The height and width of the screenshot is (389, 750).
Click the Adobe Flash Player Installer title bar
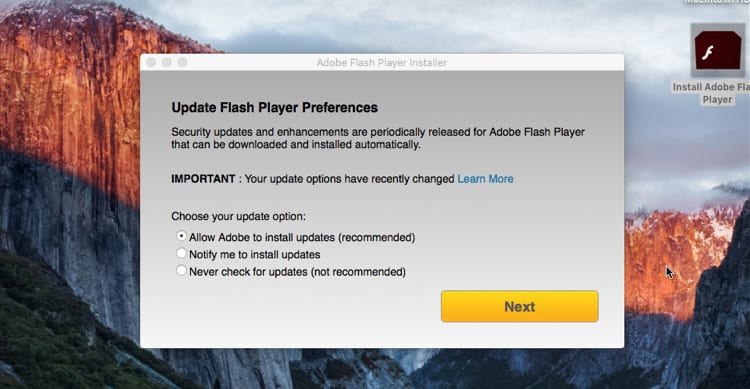click(382, 62)
